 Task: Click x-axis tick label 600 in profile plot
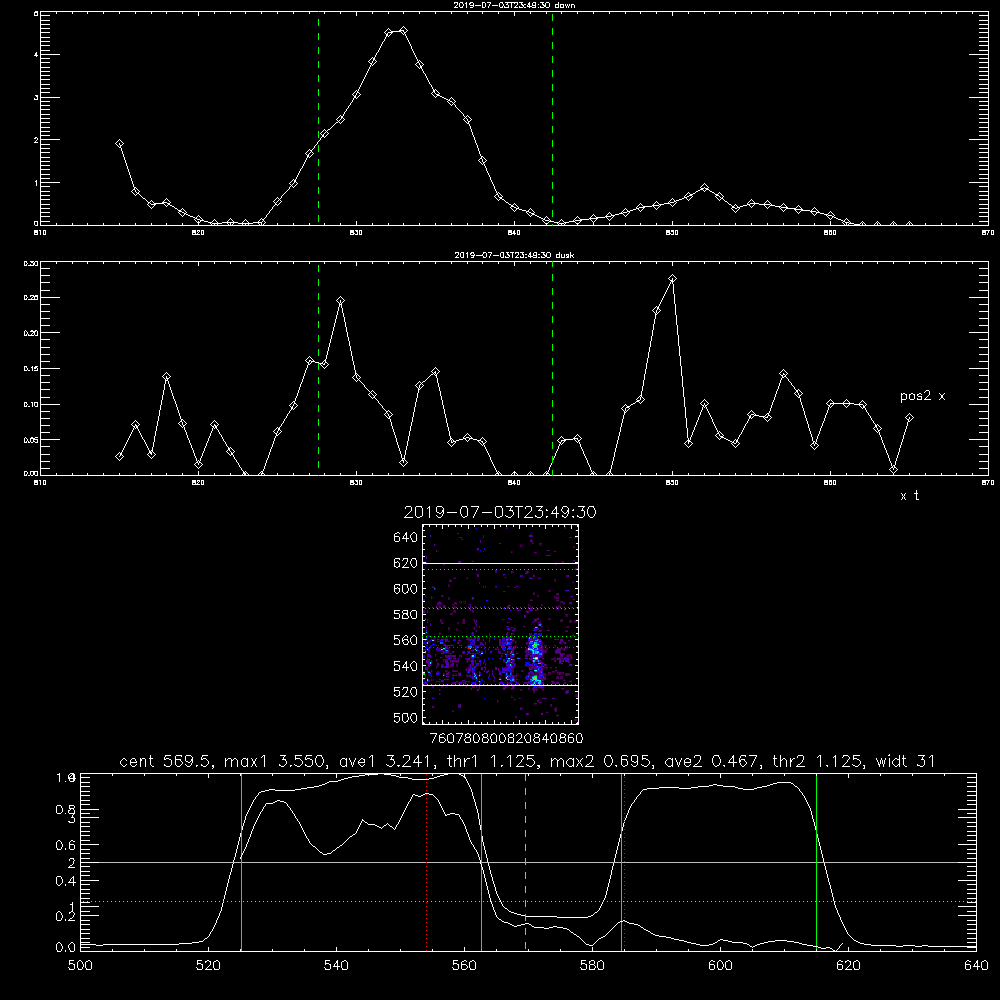[720, 966]
